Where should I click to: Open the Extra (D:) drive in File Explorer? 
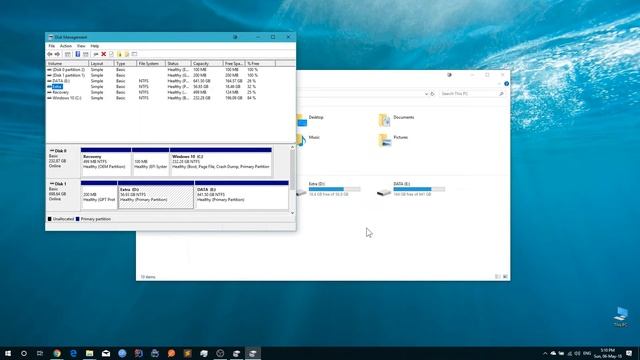(329, 189)
